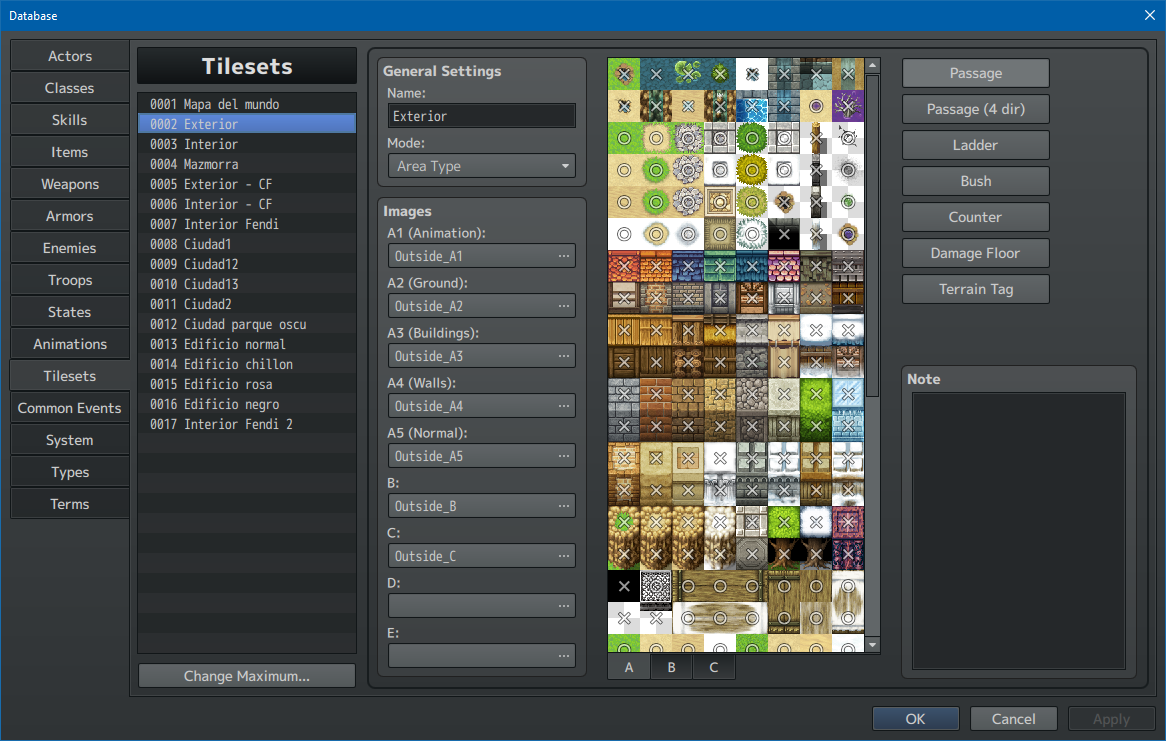
Task: Click the ellipsis next to Outside_A4
Action: click(564, 406)
